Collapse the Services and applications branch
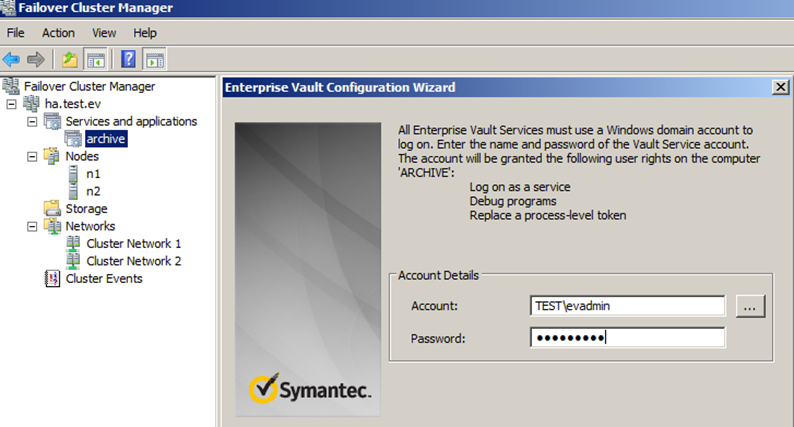This screenshot has width=794, height=427. click(32, 122)
